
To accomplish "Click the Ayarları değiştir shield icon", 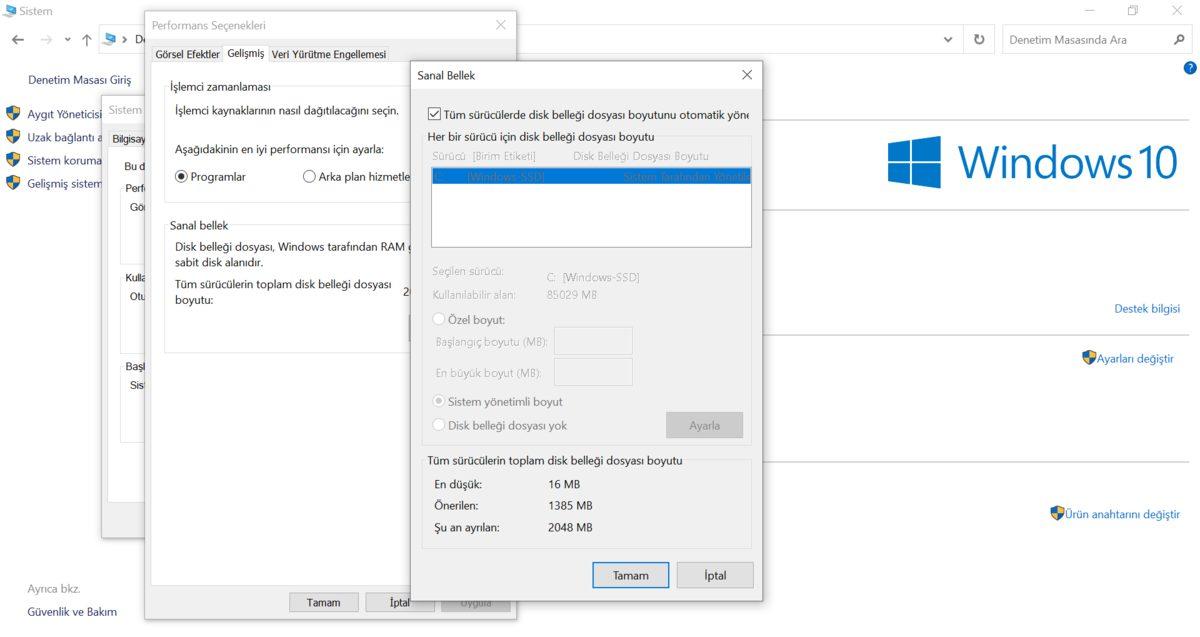I will (x=1089, y=355).
